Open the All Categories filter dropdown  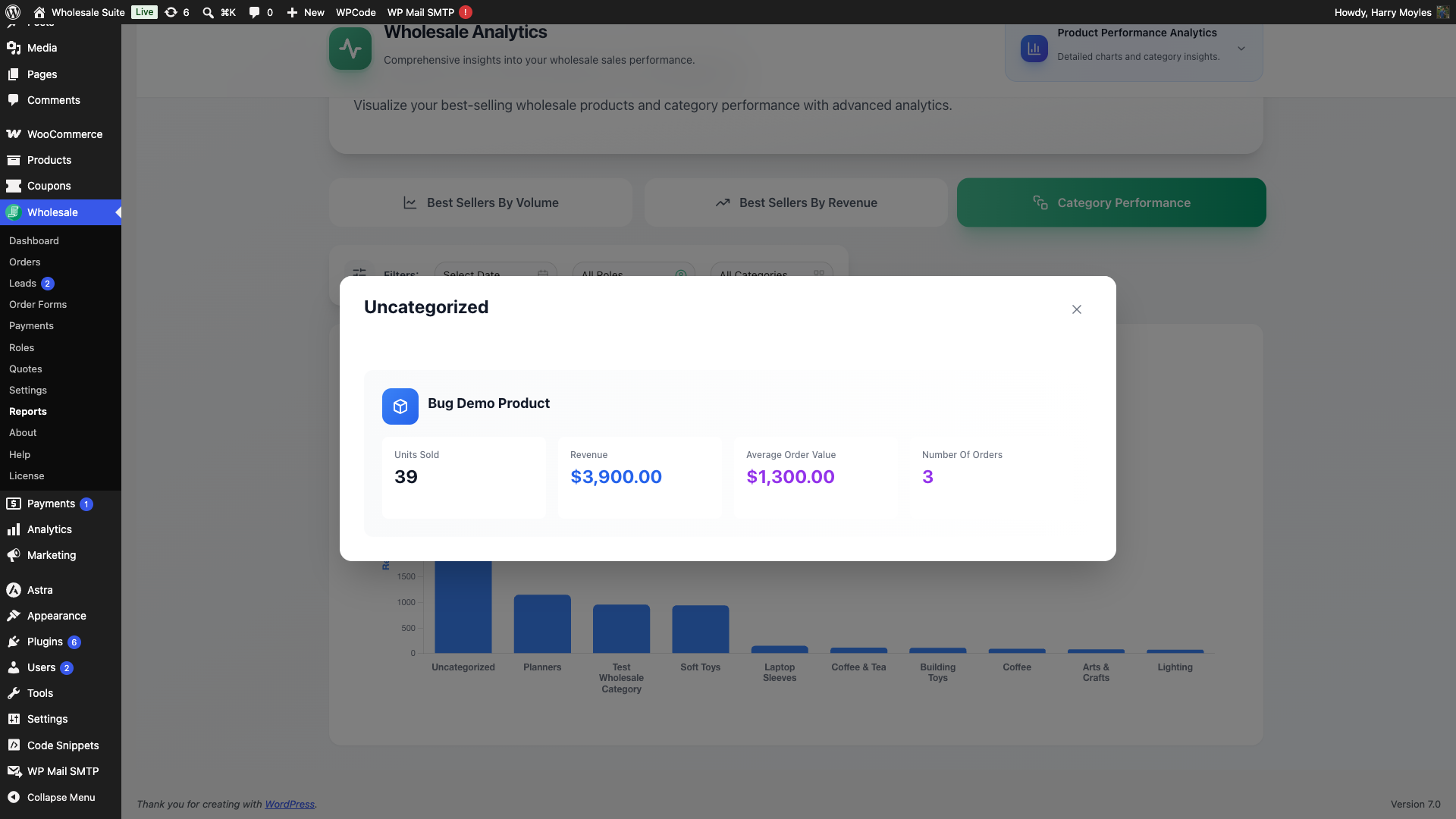click(772, 271)
